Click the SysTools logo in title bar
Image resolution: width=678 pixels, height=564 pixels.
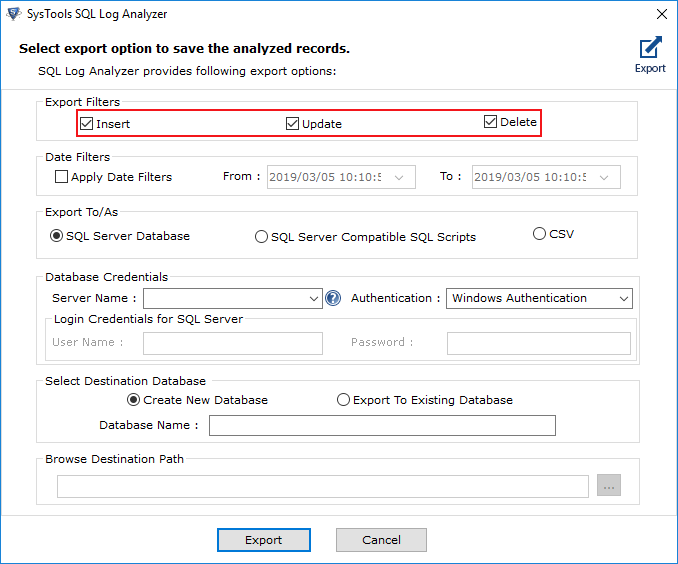(13, 14)
